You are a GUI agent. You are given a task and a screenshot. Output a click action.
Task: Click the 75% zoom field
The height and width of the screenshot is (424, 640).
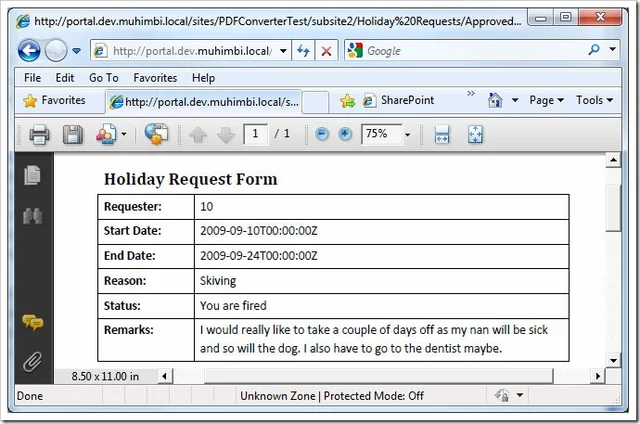tap(382, 134)
